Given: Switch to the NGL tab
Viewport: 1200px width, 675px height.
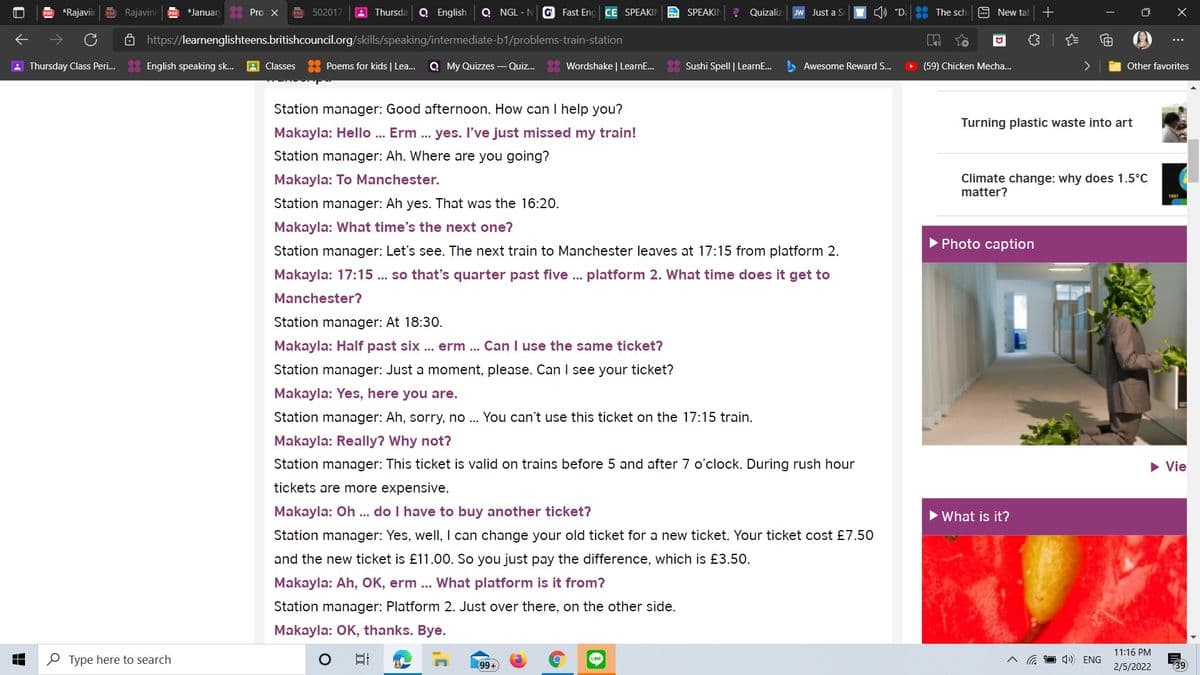Looking at the screenshot, I should tap(508, 12).
